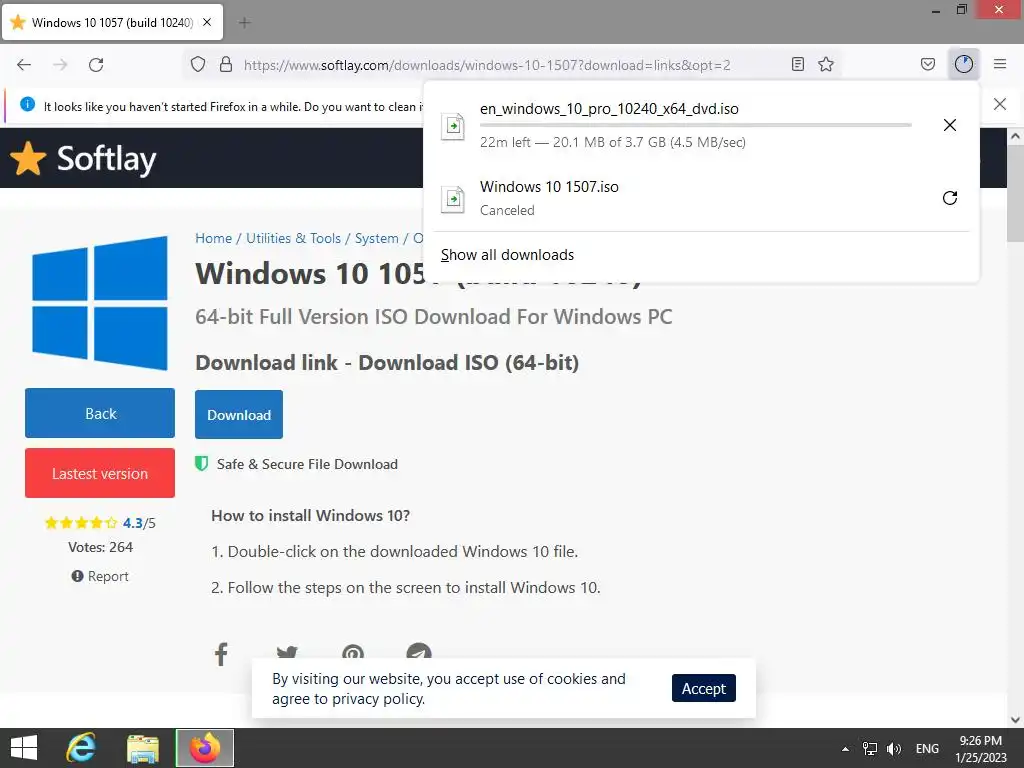Open the Firefox hamburger menu
Screen dimensions: 1024x768
(1000, 64)
